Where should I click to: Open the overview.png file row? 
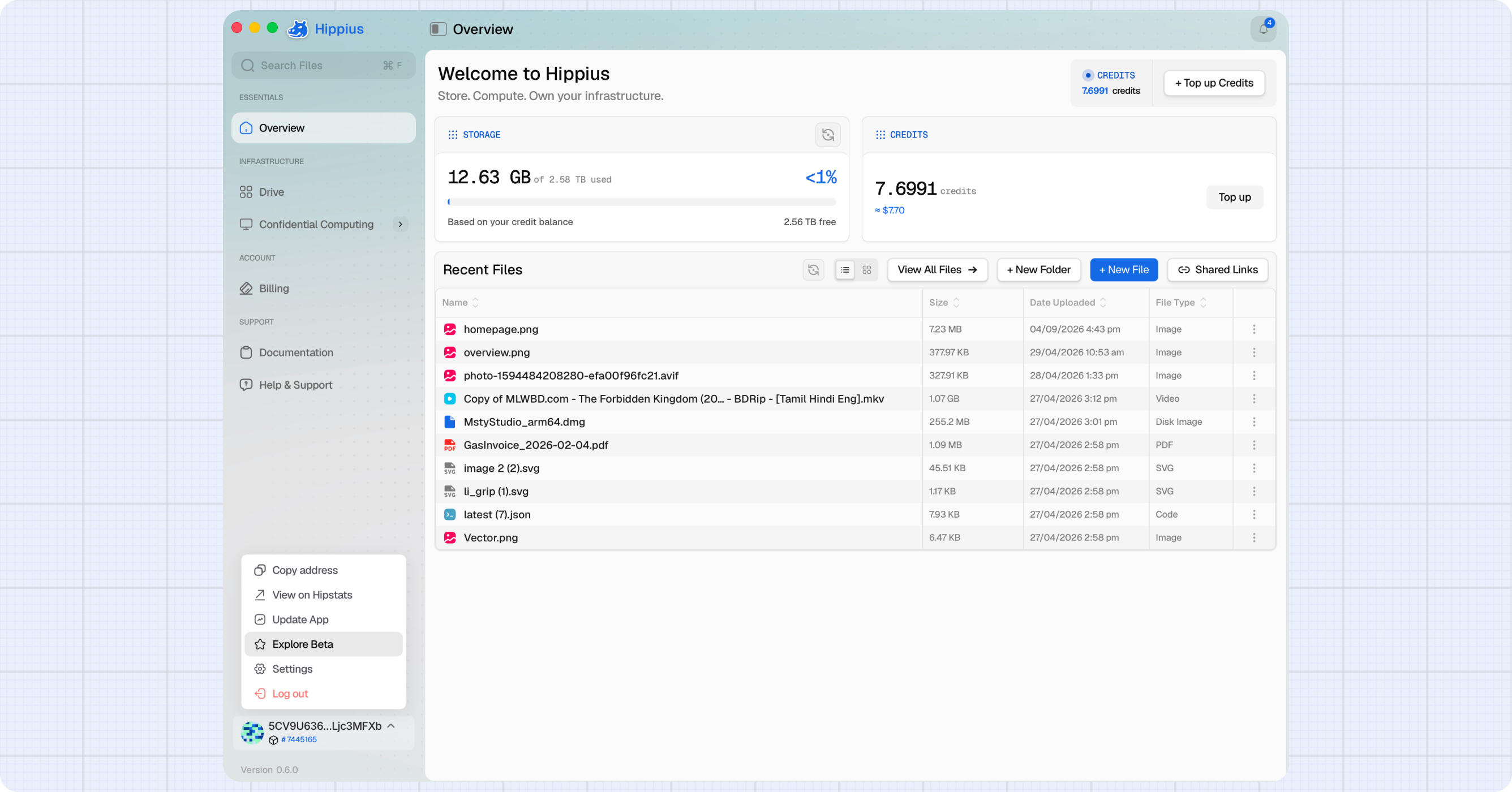[x=855, y=352]
